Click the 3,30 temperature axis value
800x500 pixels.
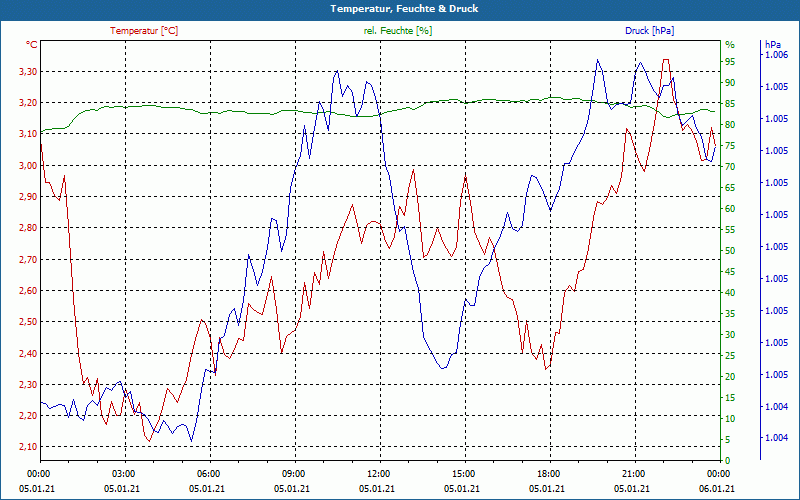tap(28, 71)
